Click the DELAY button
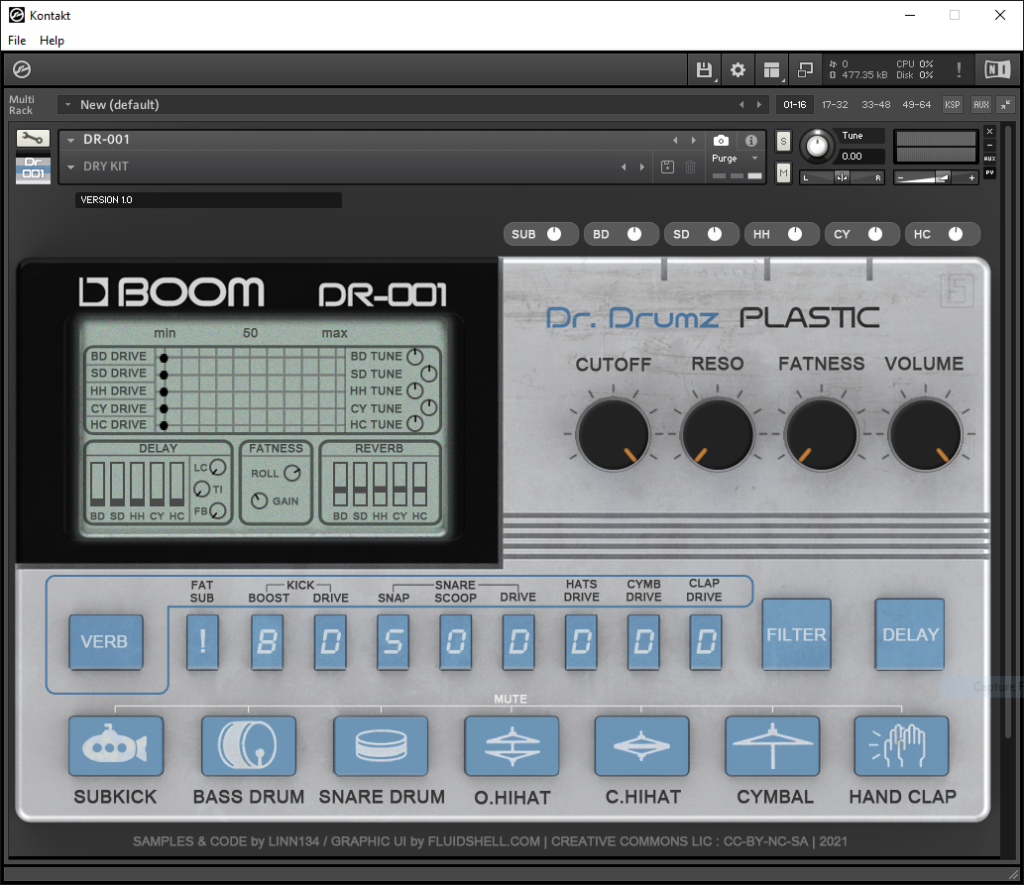Viewport: 1024px width, 885px height. (910, 634)
